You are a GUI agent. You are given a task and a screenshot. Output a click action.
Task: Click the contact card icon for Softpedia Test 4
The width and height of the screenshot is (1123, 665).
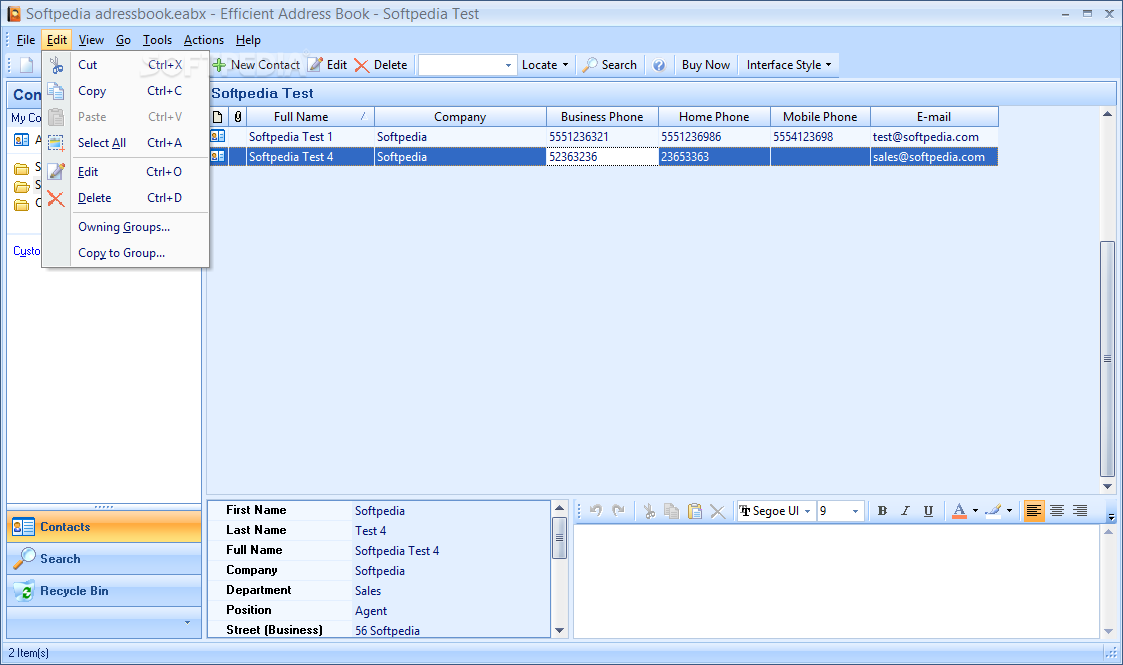point(218,157)
